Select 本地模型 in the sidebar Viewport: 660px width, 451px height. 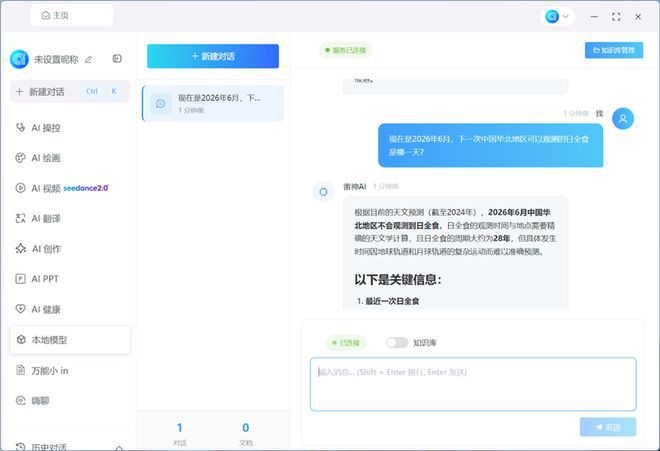[70, 340]
